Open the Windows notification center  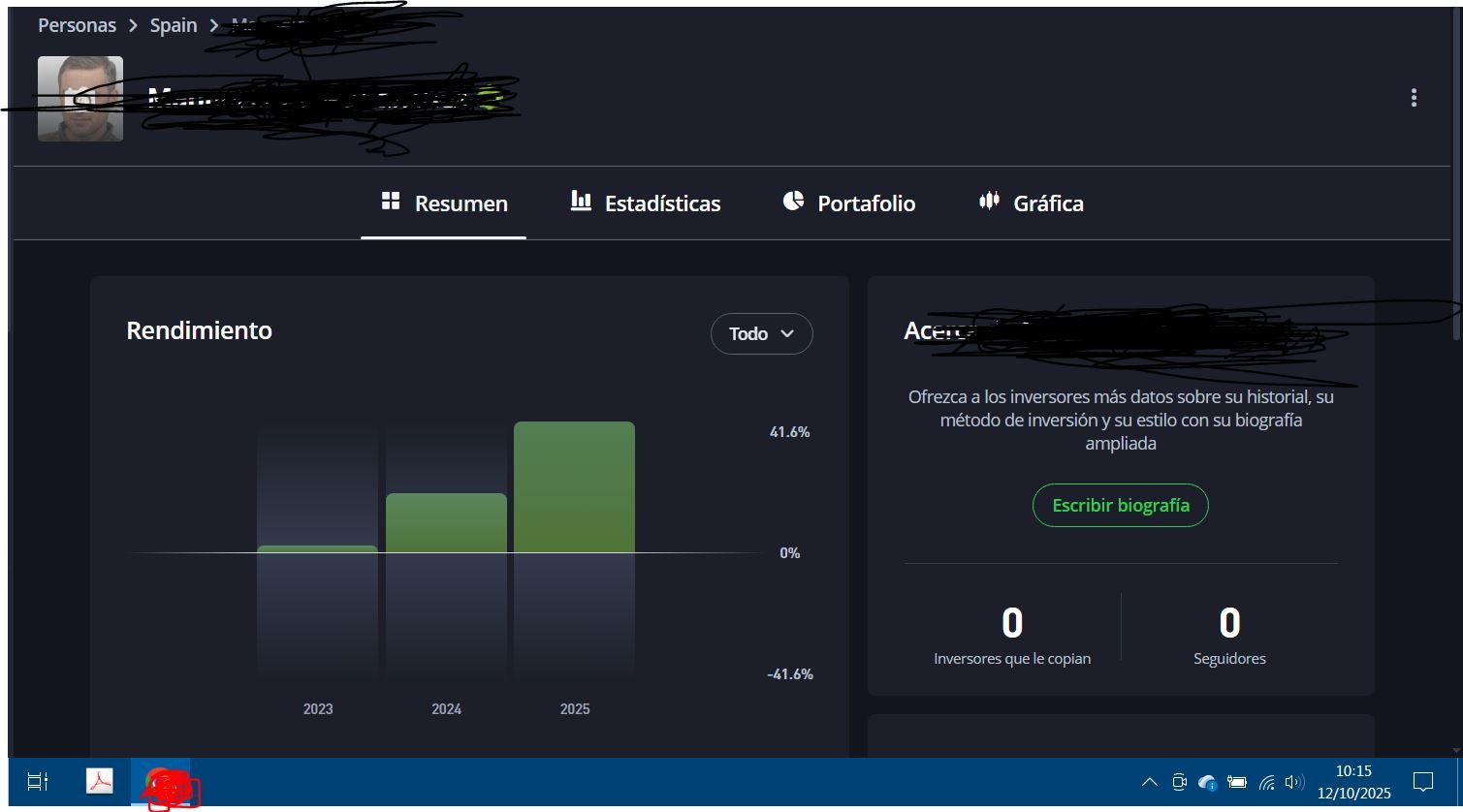(1422, 782)
